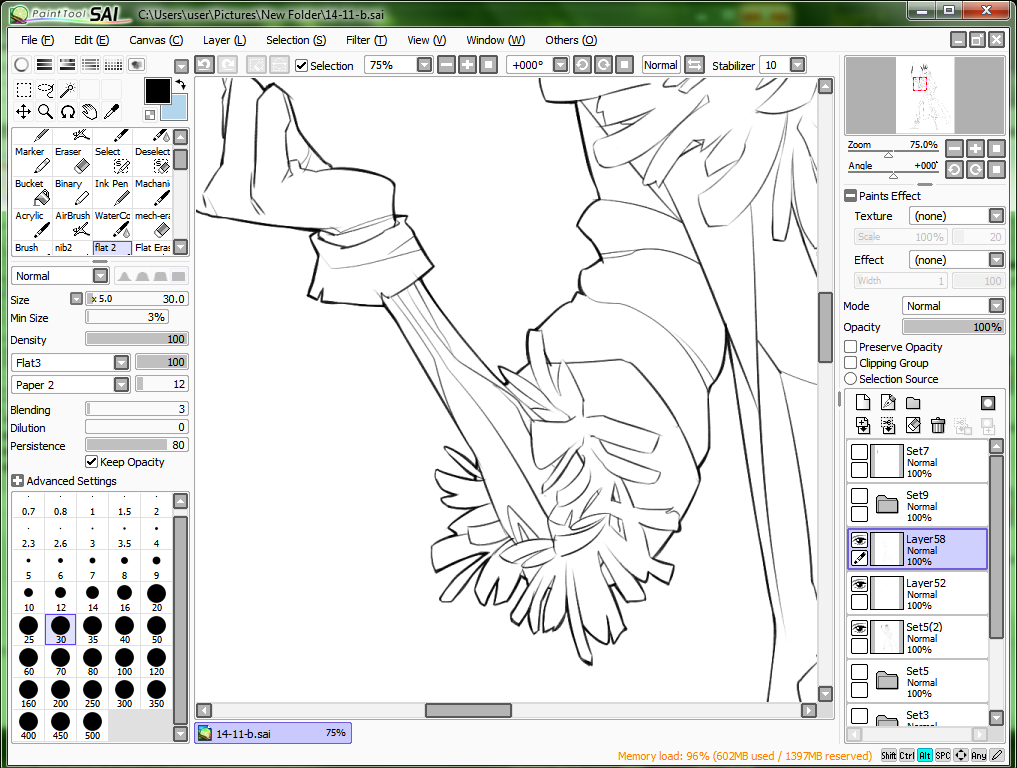Enable the Preserve Opacity checkbox
Viewport: 1017px width, 768px height.
pos(851,347)
